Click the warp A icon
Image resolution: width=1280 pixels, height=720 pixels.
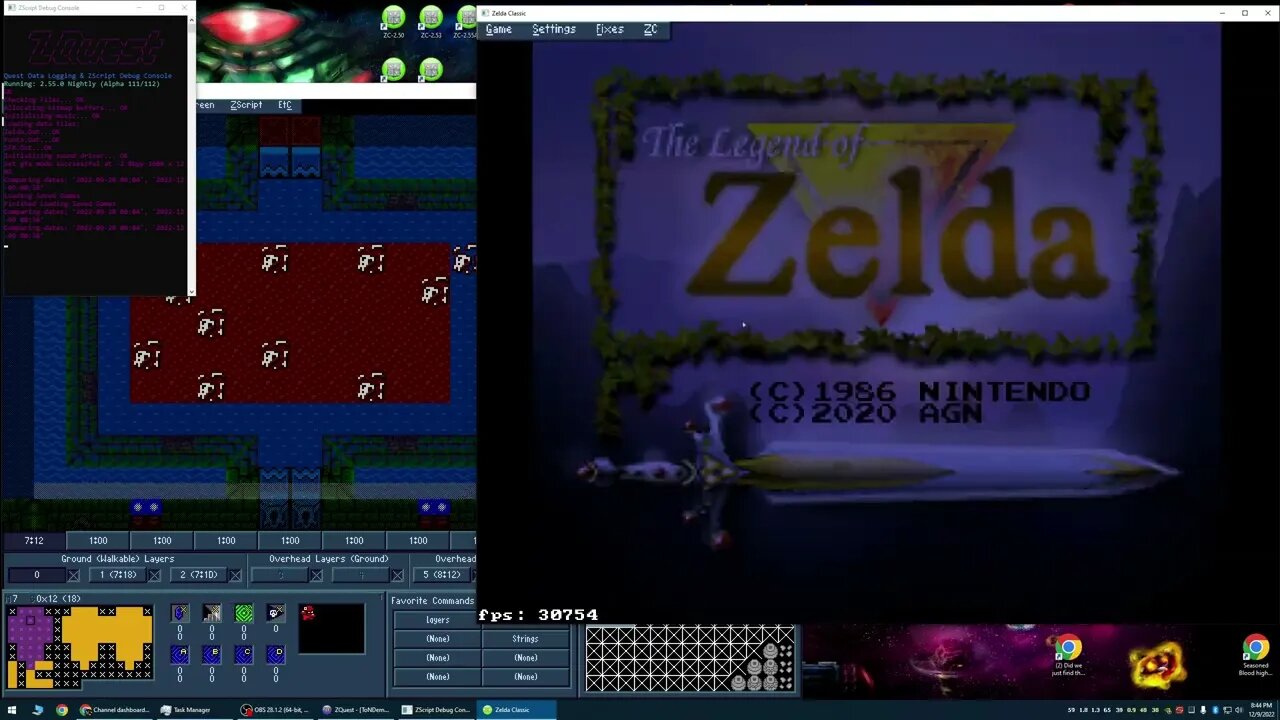(x=180, y=654)
